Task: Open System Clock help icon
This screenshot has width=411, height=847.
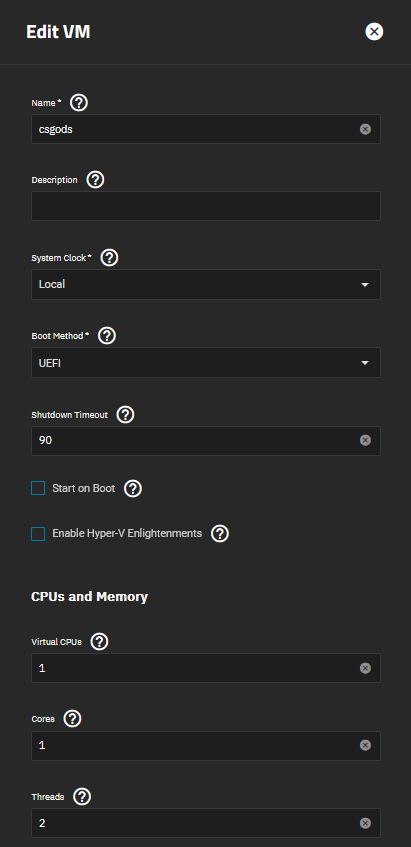Action: [x=110, y=258]
